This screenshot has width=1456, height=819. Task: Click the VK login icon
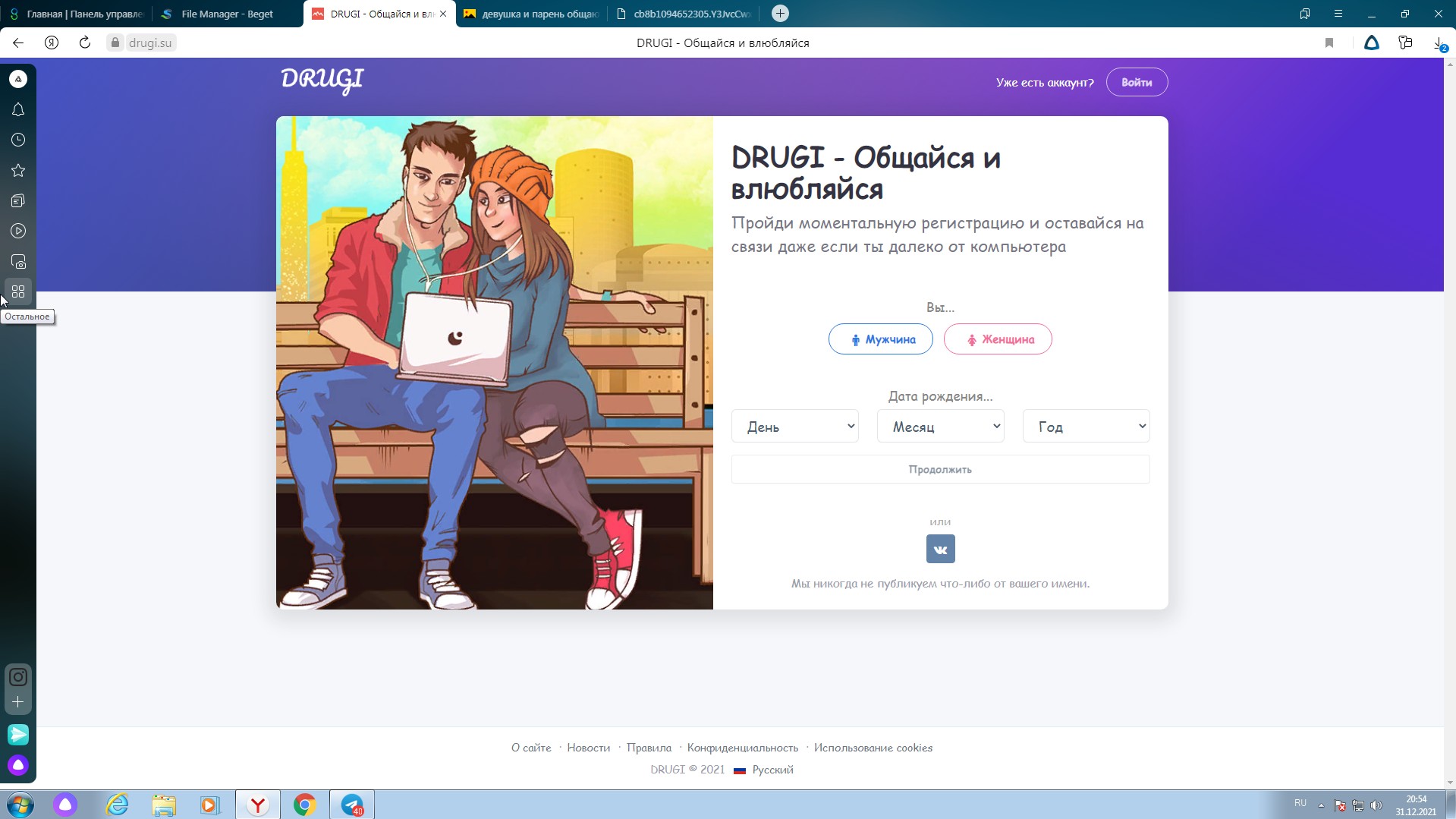(x=940, y=549)
